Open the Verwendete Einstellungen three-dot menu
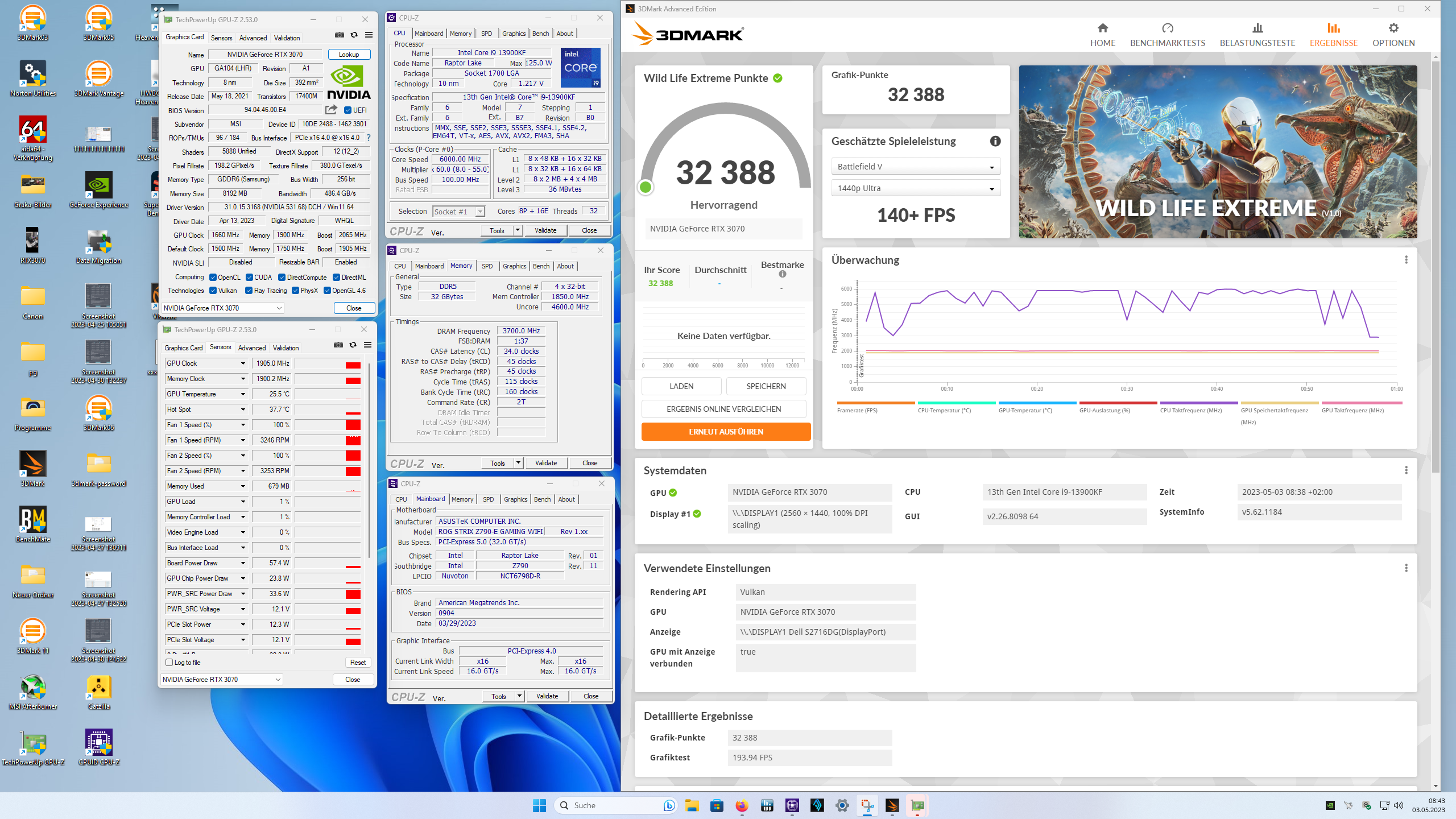The image size is (1456, 819). coord(1406,568)
